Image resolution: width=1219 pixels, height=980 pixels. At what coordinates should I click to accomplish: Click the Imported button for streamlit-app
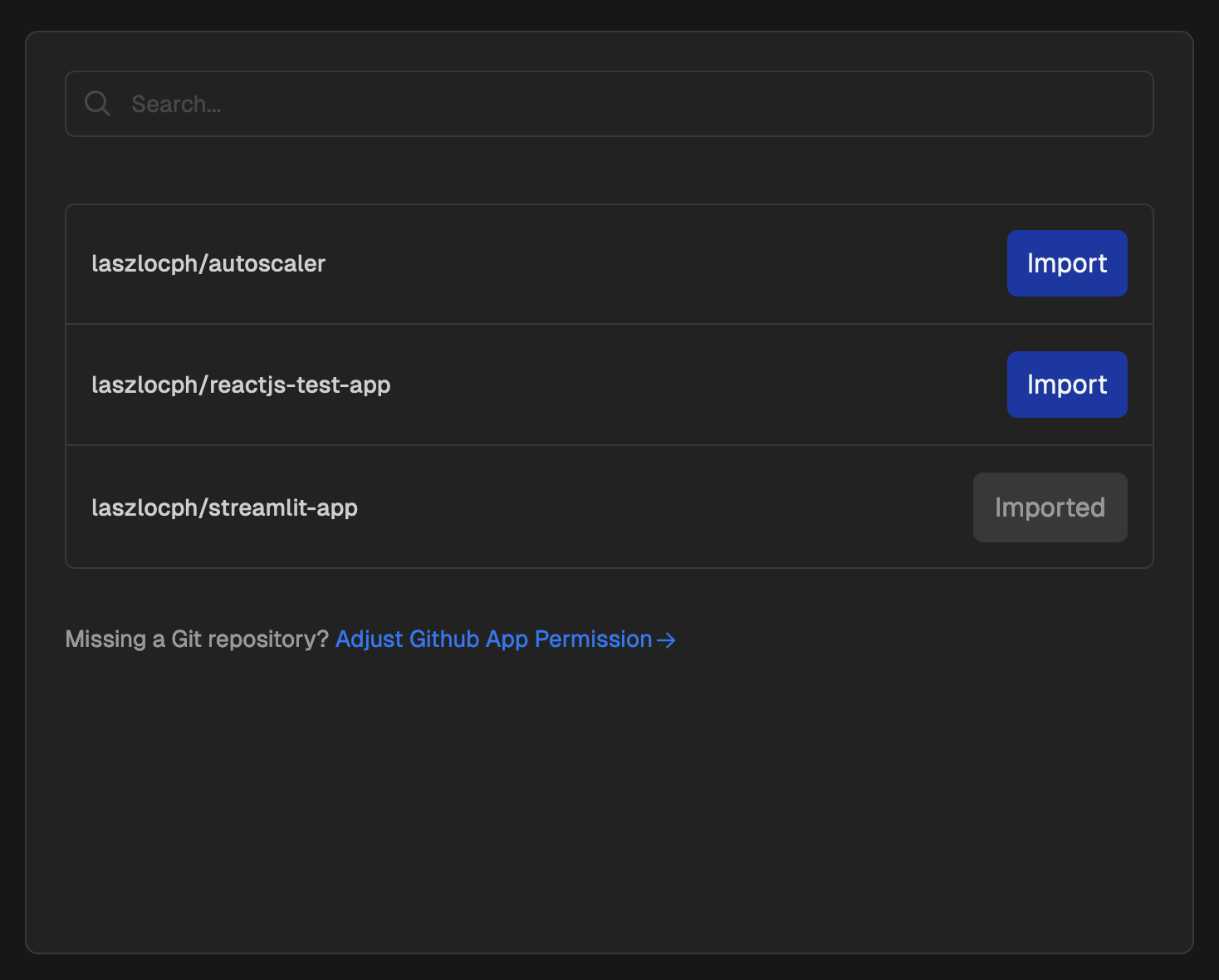(1050, 507)
